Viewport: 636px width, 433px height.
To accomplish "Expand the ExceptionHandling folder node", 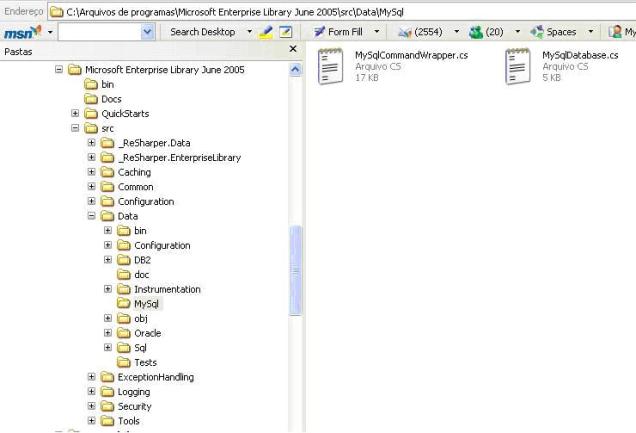I will pos(91,377).
